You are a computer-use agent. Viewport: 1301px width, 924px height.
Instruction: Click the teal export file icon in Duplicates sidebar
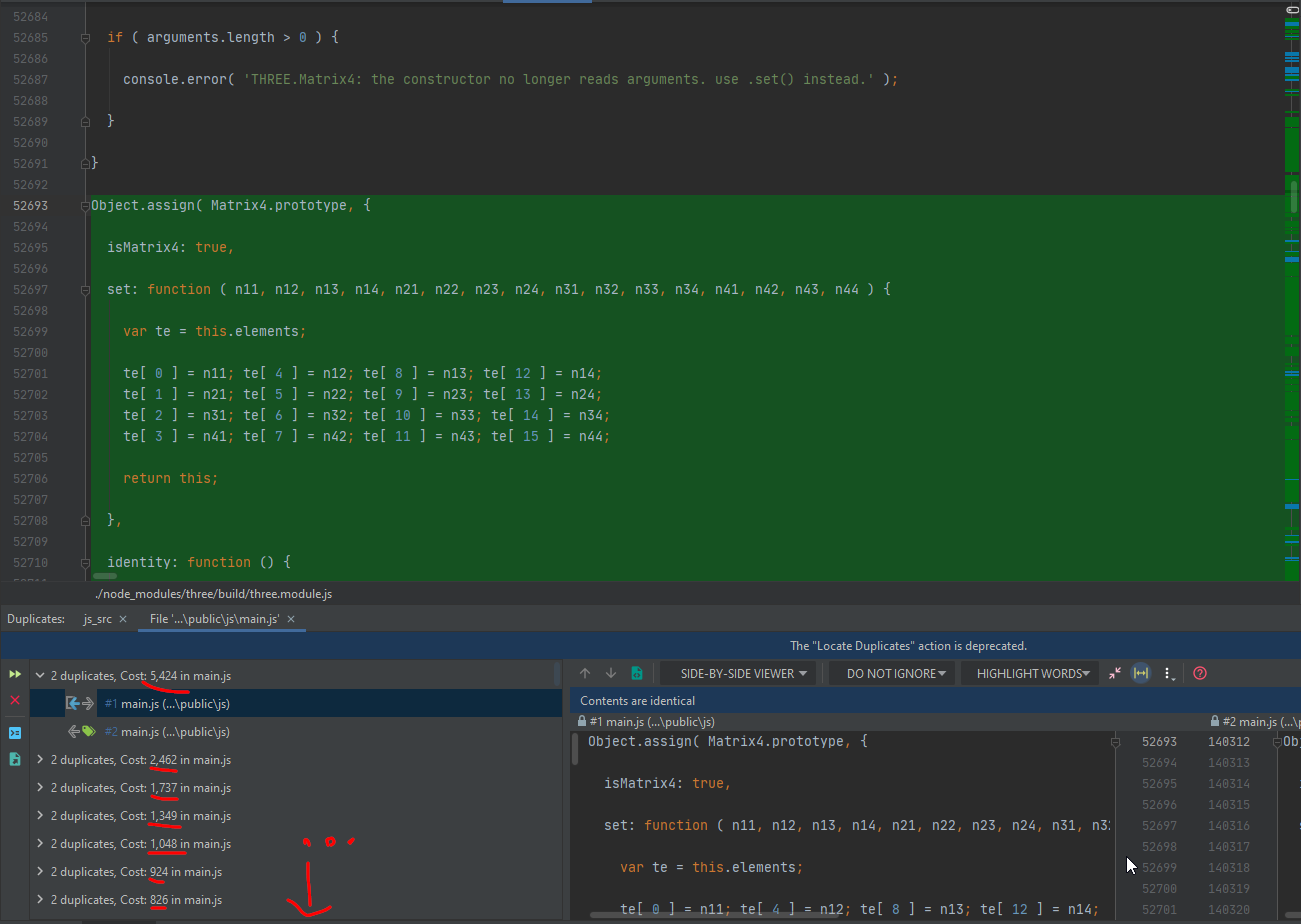[15, 759]
